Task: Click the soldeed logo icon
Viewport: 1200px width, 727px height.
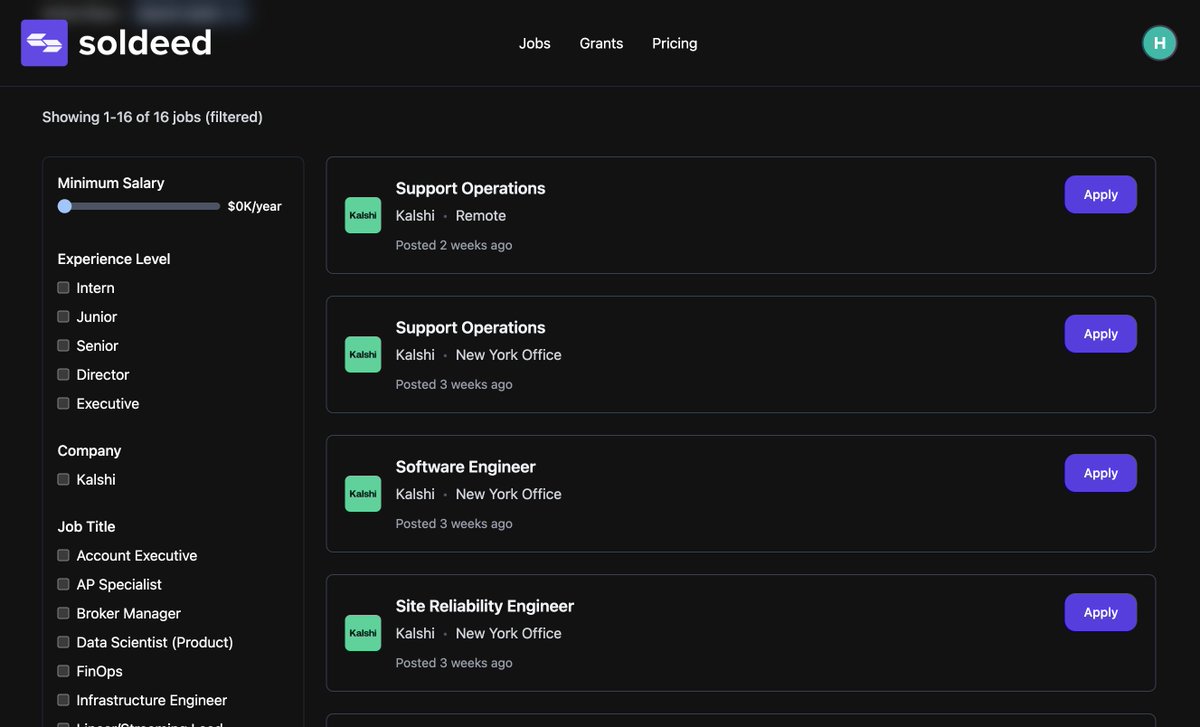Action: [x=44, y=43]
